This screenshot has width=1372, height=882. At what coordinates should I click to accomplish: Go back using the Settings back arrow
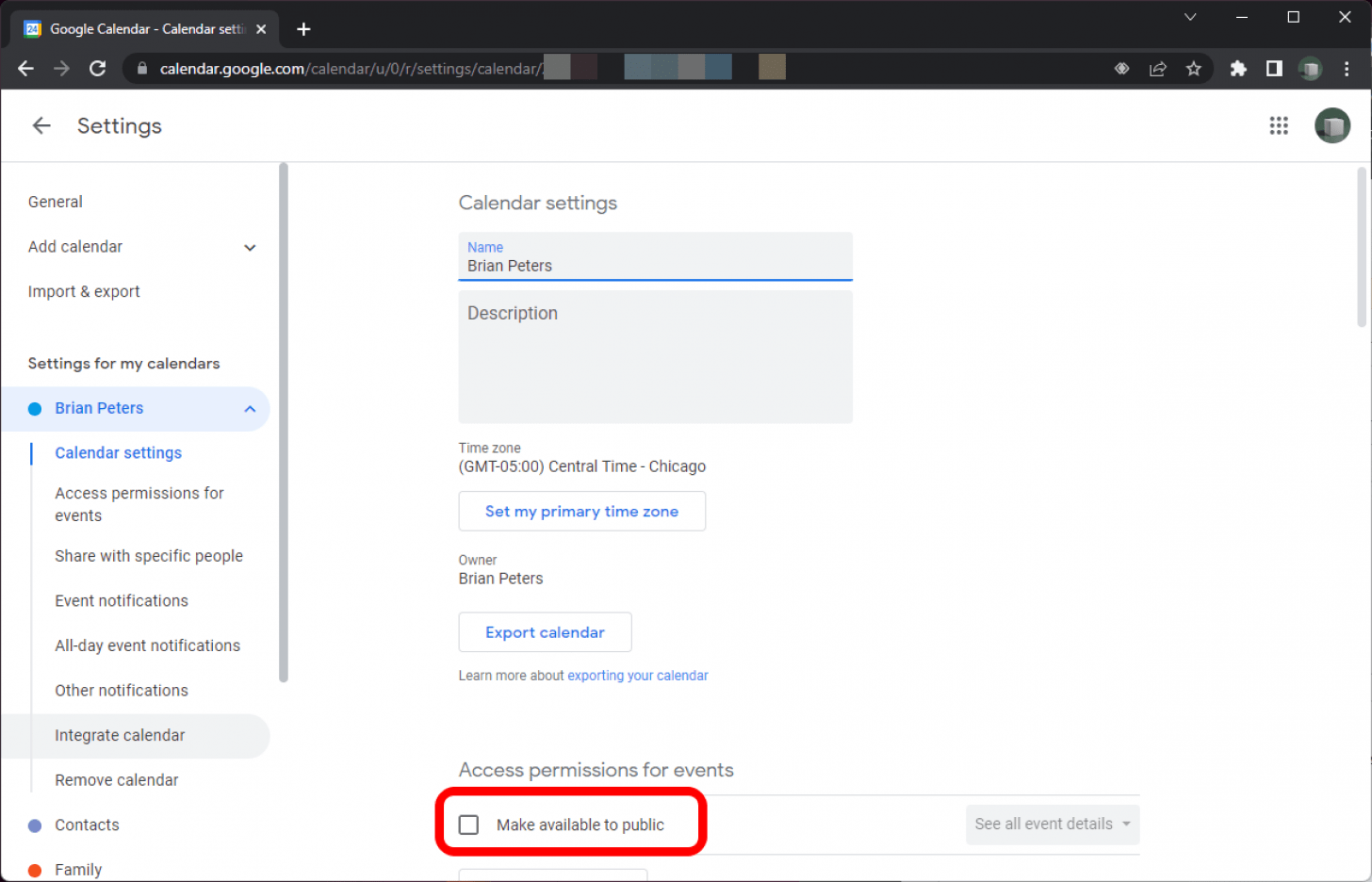[x=41, y=125]
